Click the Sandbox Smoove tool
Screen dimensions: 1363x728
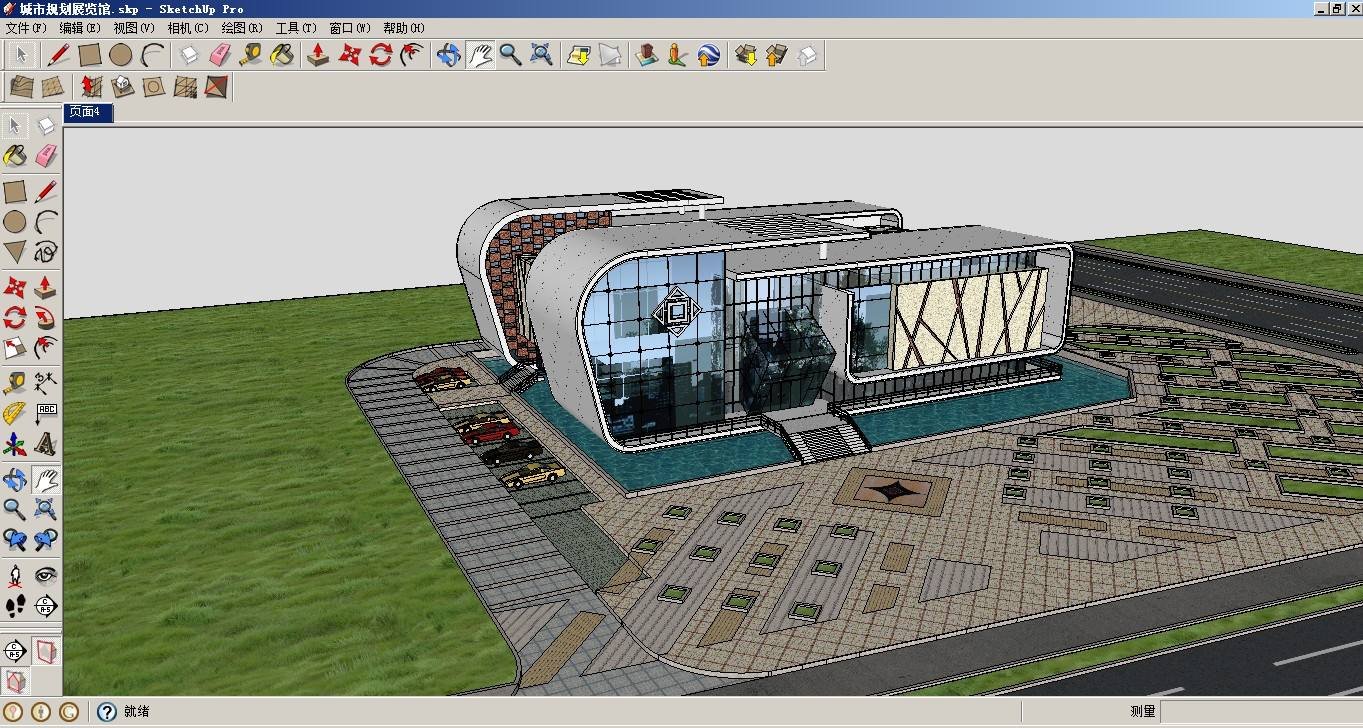[x=91, y=87]
